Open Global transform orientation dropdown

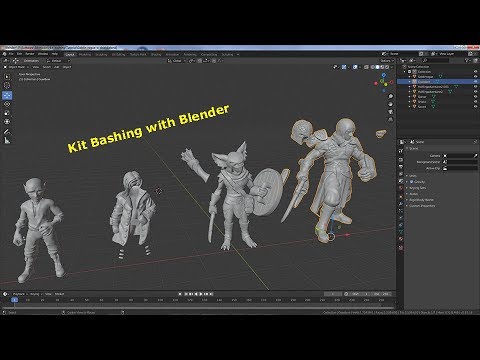(176, 61)
